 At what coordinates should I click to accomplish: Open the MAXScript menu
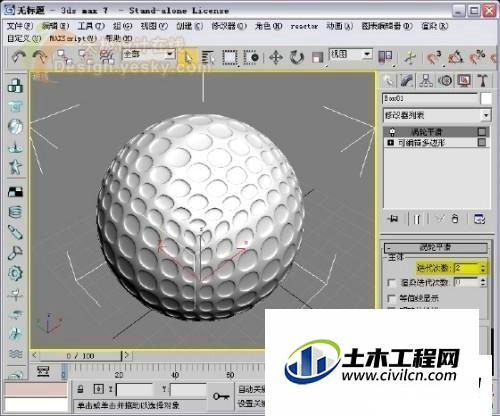point(73,39)
